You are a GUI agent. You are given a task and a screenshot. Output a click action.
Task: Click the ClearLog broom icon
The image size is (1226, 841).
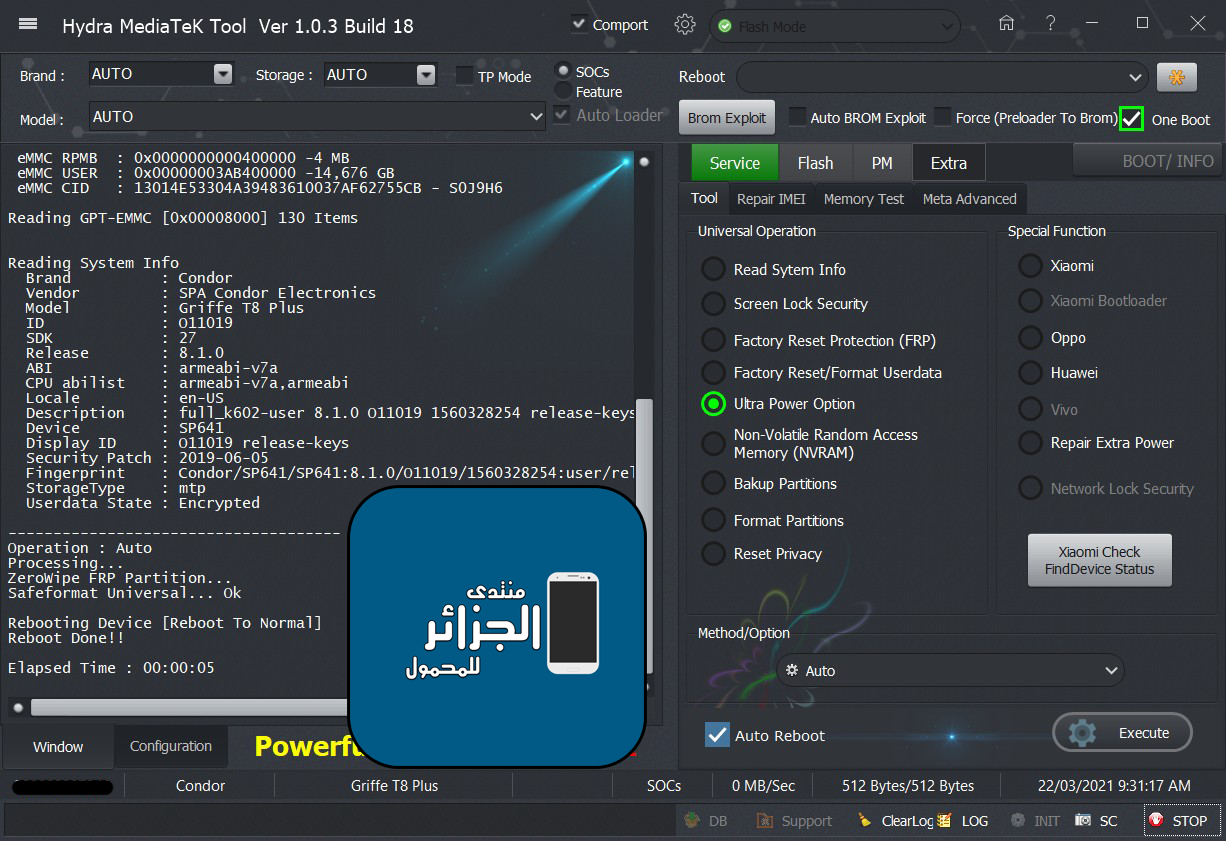(865, 820)
